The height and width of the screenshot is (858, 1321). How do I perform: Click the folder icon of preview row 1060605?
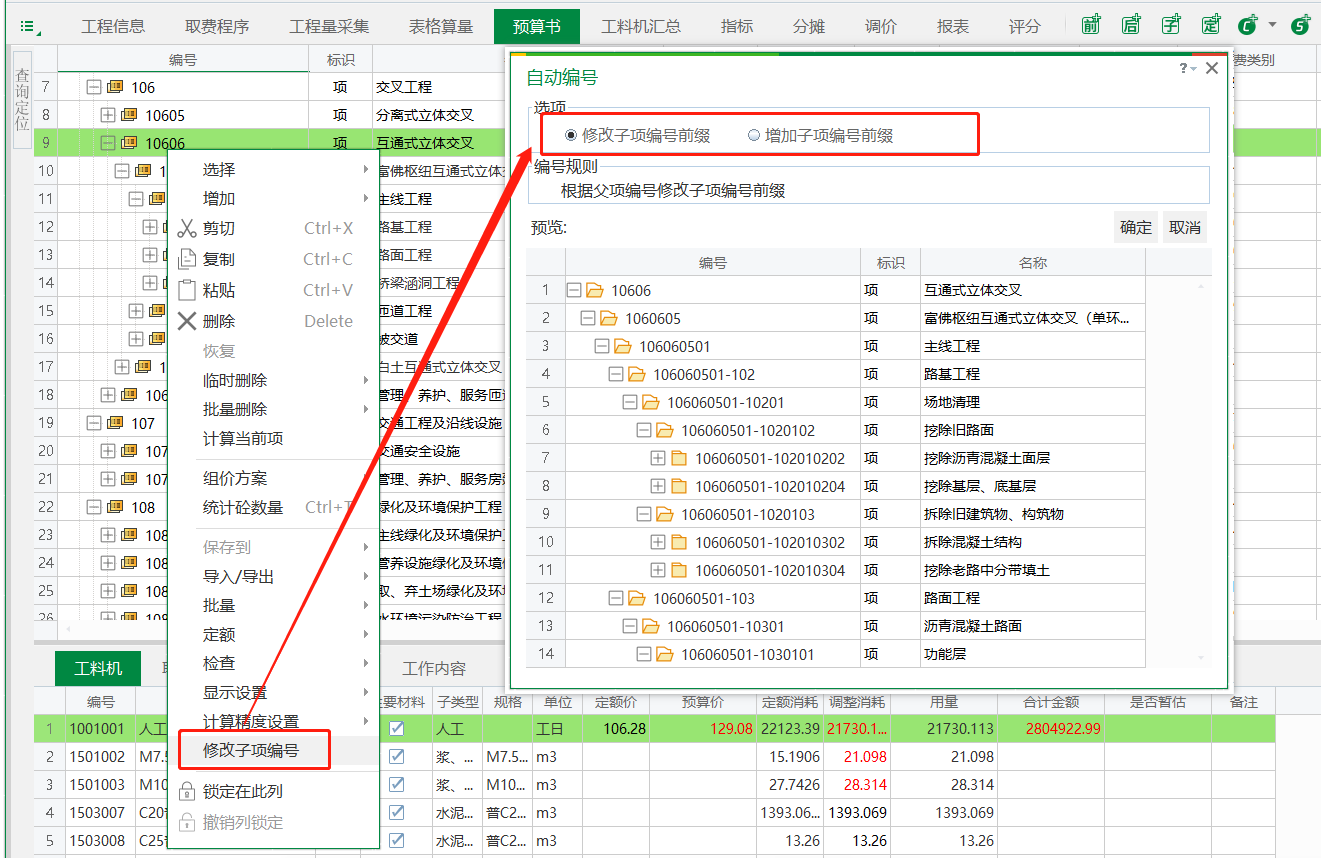tap(609, 319)
